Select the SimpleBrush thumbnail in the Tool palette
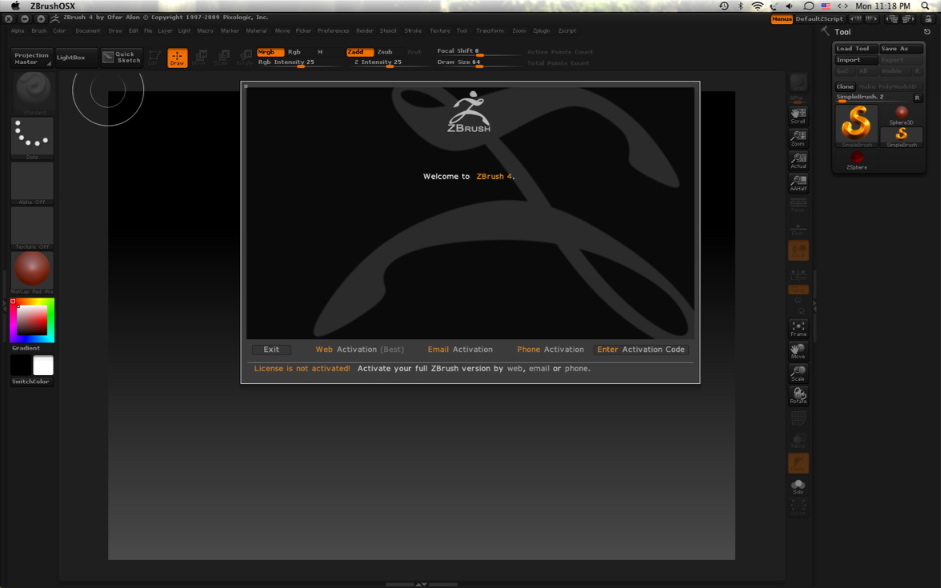Viewport: 941px width, 588px height. pyautogui.click(x=856, y=125)
